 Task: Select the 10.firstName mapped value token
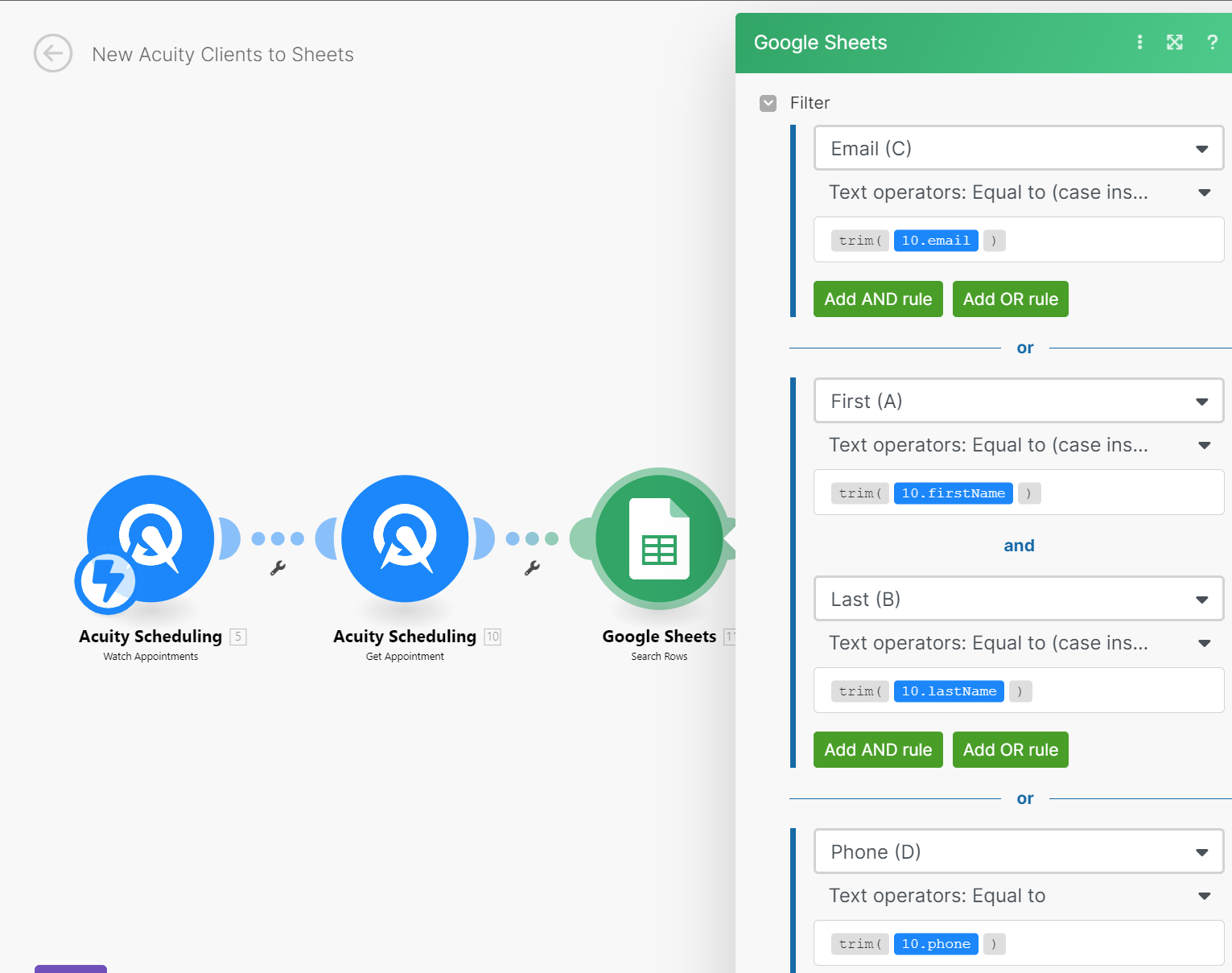953,493
